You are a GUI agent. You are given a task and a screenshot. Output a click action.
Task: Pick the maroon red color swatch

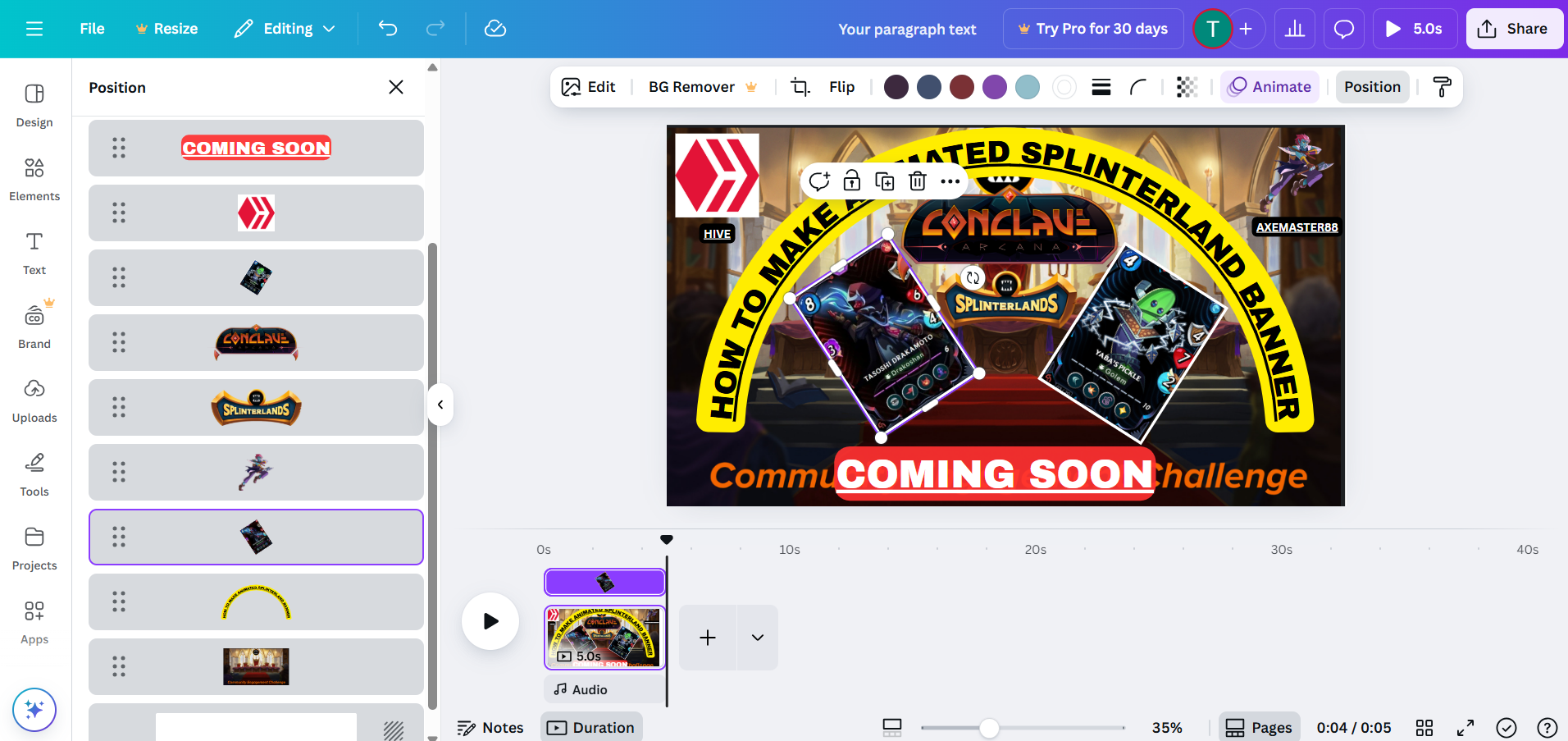coord(962,87)
